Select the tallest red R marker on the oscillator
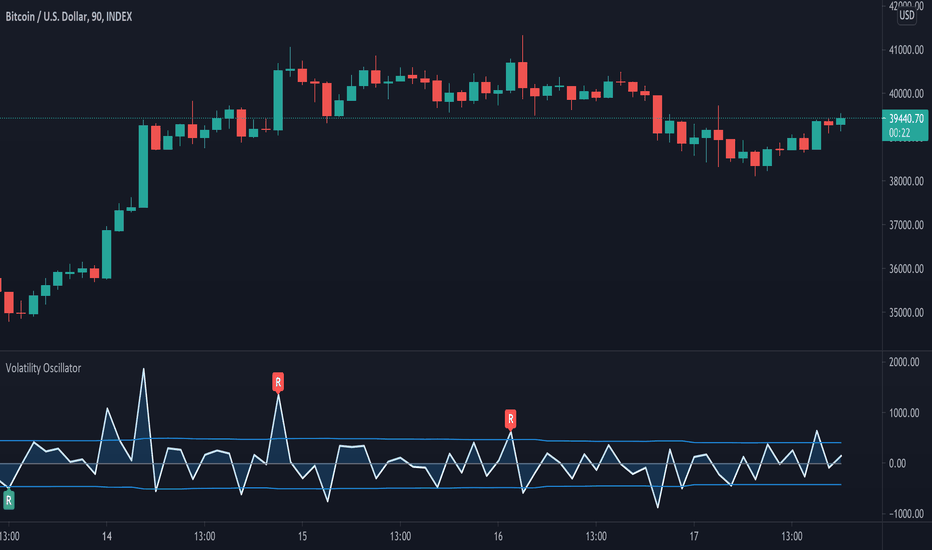Image resolution: width=932 pixels, height=550 pixels. [278, 382]
